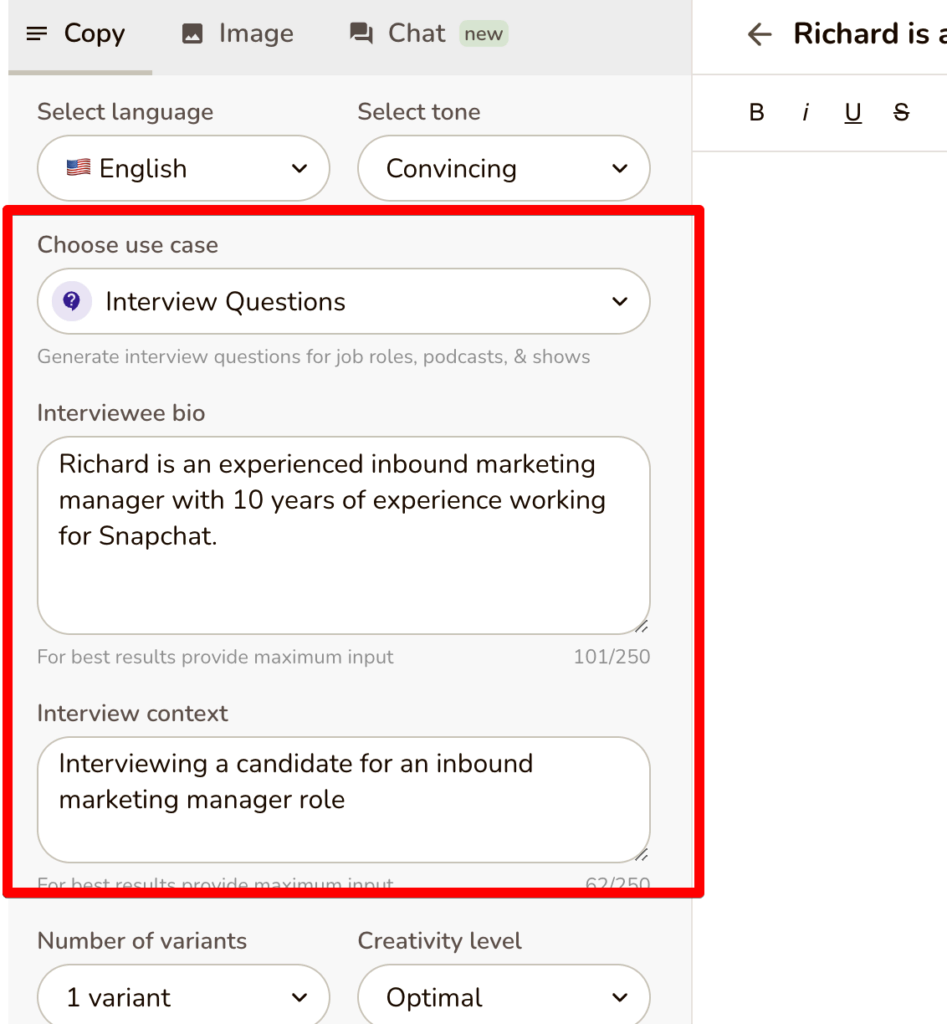Toggle bold formatting in the editor toolbar

click(757, 113)
